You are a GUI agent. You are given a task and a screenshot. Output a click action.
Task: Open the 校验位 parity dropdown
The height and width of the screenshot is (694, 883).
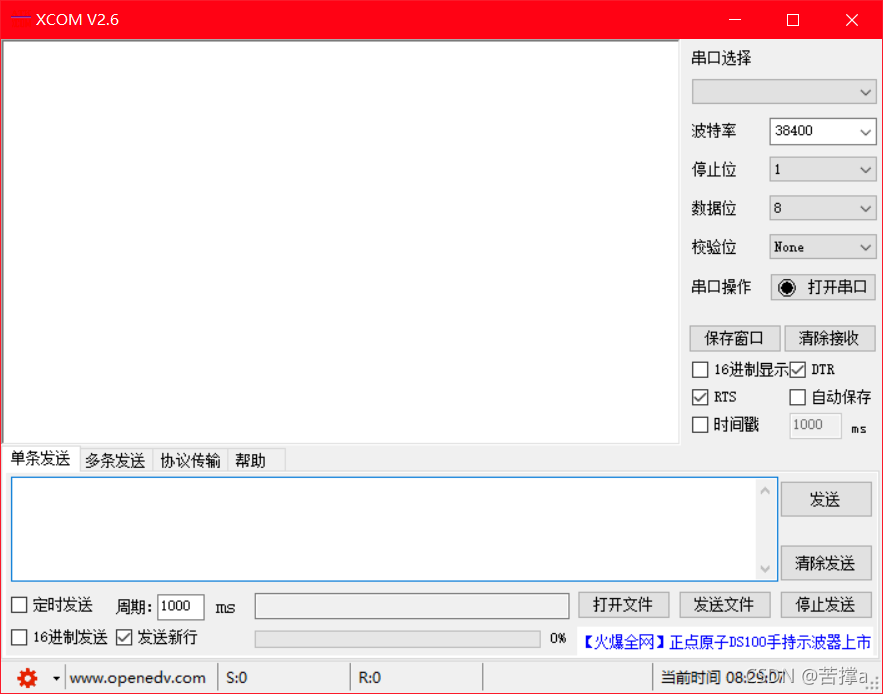click(x=823, y=247)
